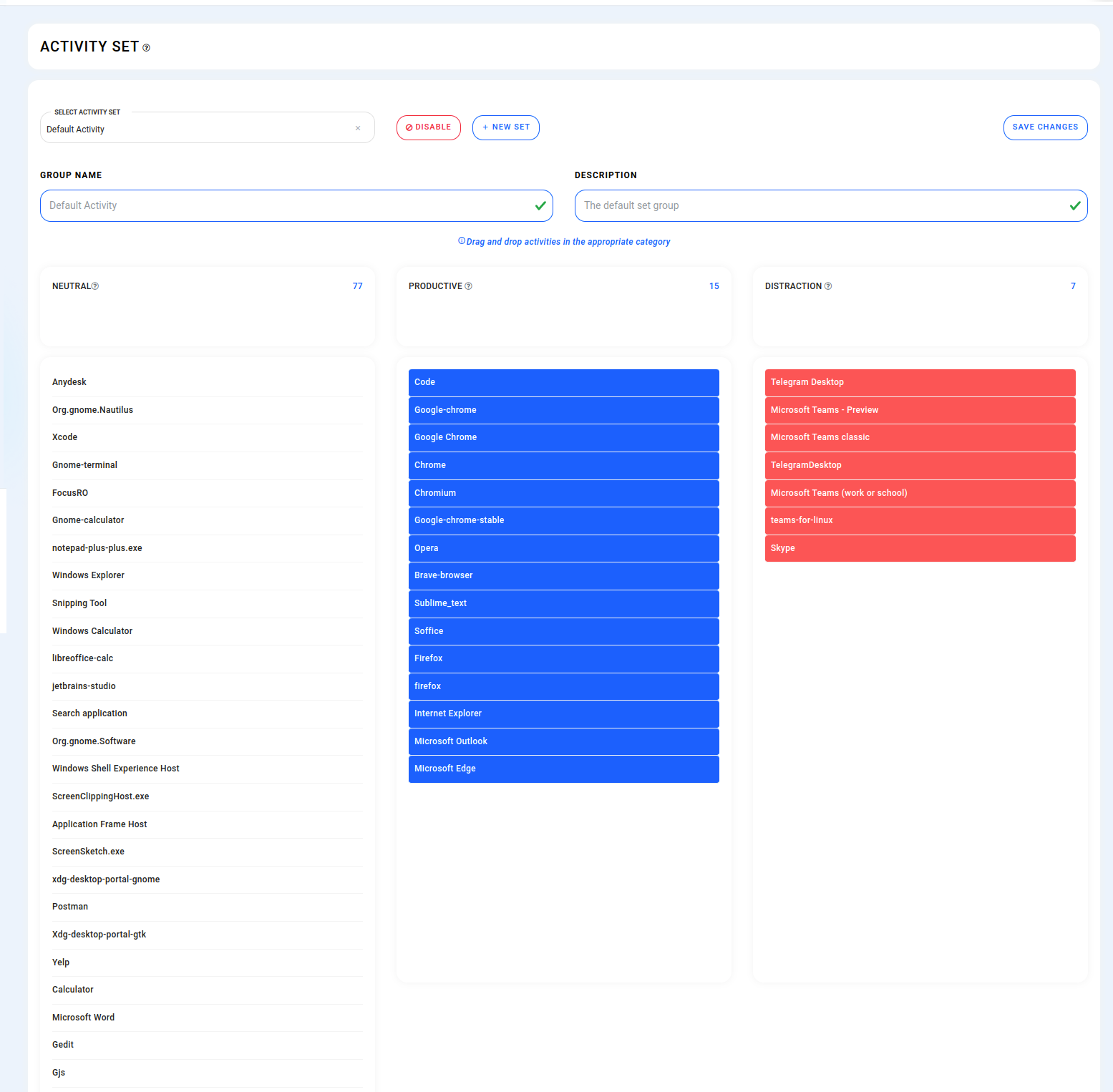The width and height of the screenshot is (1113, 1092).
Task: Select Microsoft Teams (work or school) item
Action: tap(920, 493)
